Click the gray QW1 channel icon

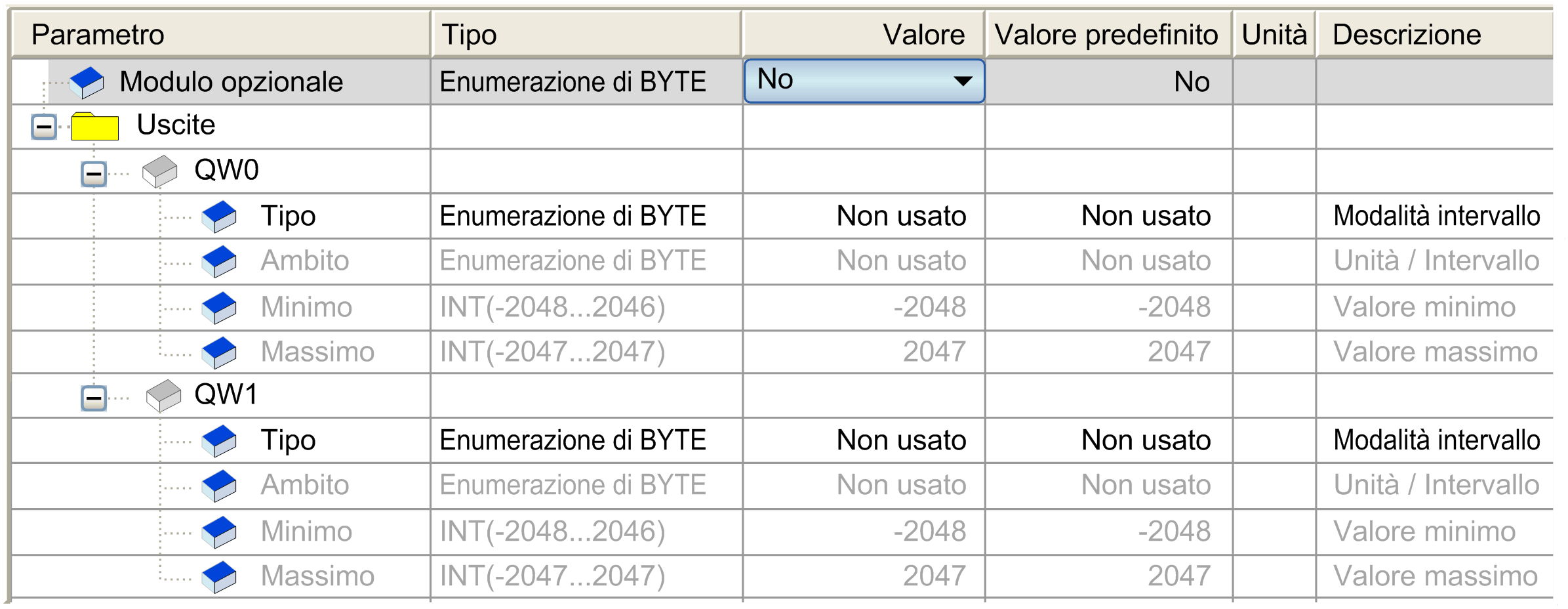[x=163, y=396]
